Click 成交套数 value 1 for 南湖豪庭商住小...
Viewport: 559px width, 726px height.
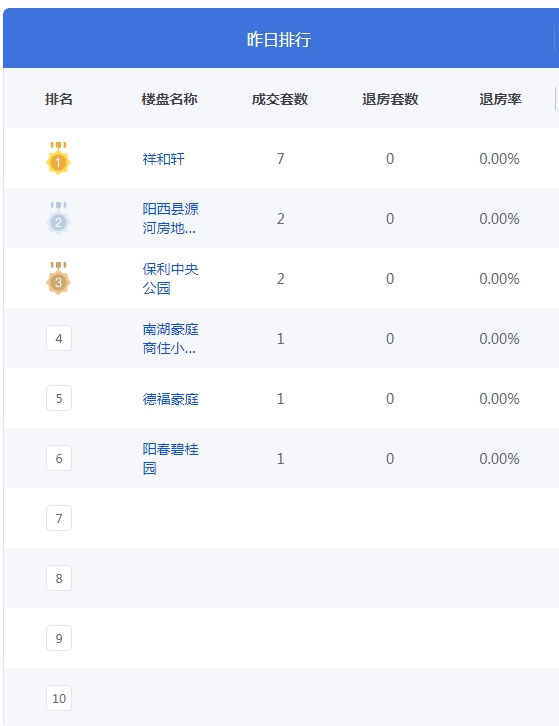tap(281, 338)
